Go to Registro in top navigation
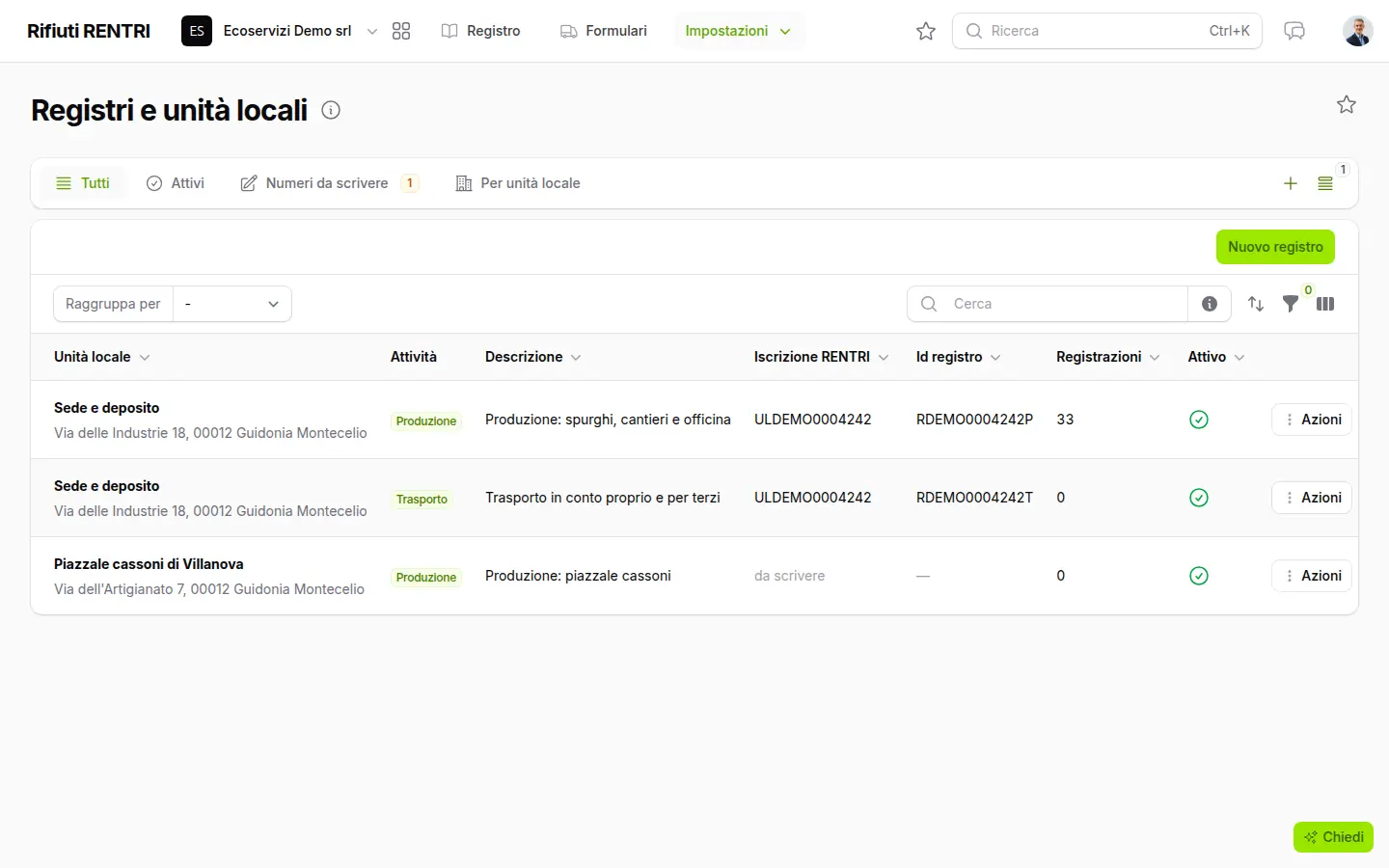1389x868 pixels. [480, 31]
